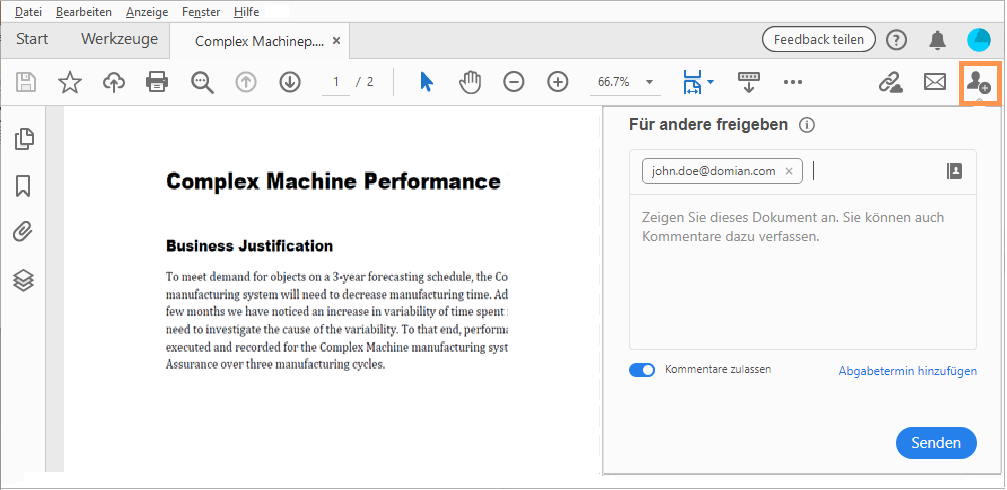
Task: Open the Attachments paperclip panel
Action: (x=24, y=233)
